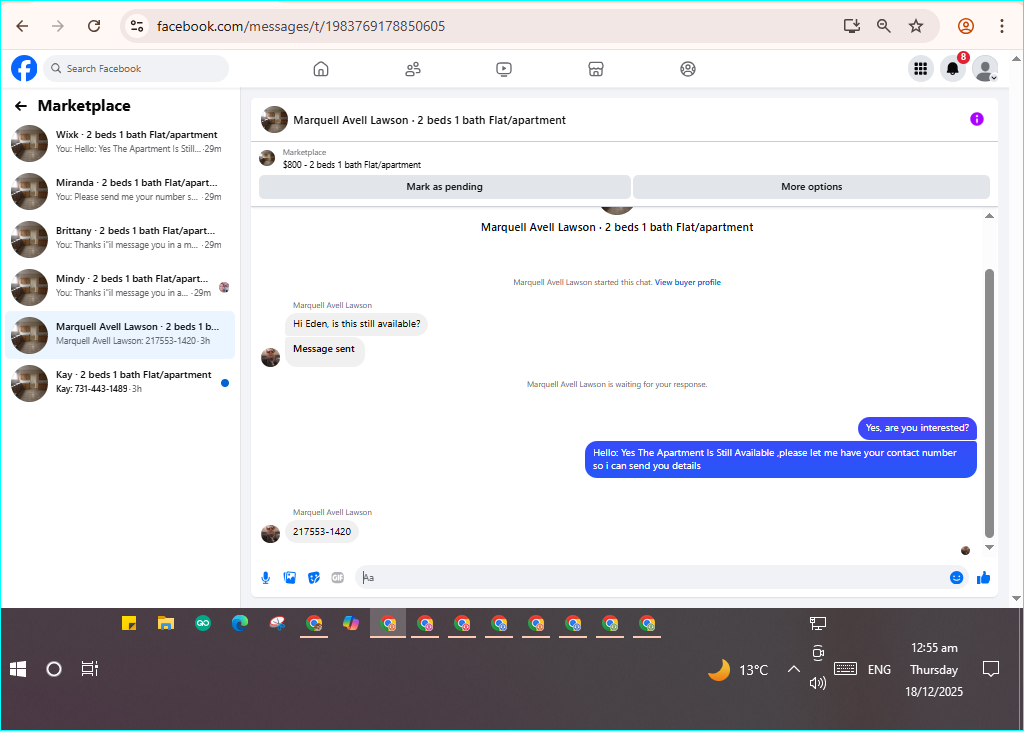Open the Miranda conversation
Viewport: 1024px width, 731px height.
click(x=120, y=191)
